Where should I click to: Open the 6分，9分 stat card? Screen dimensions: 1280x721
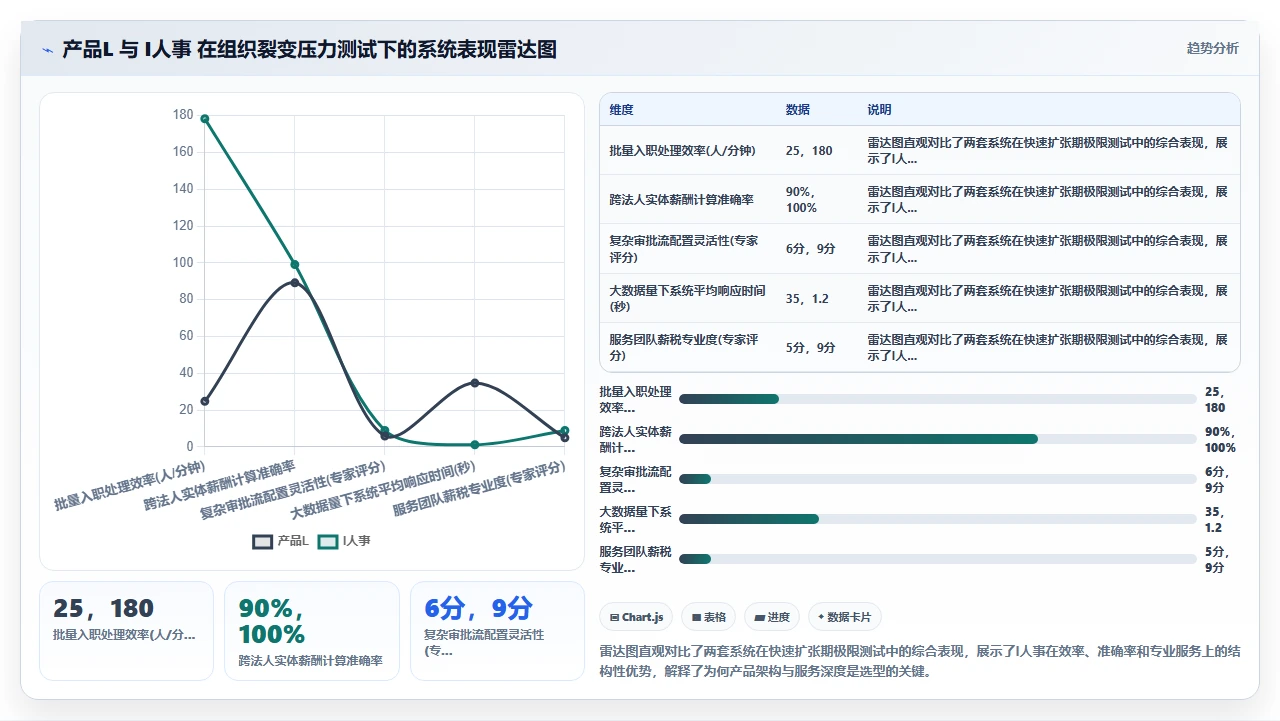tap(497, 631)
